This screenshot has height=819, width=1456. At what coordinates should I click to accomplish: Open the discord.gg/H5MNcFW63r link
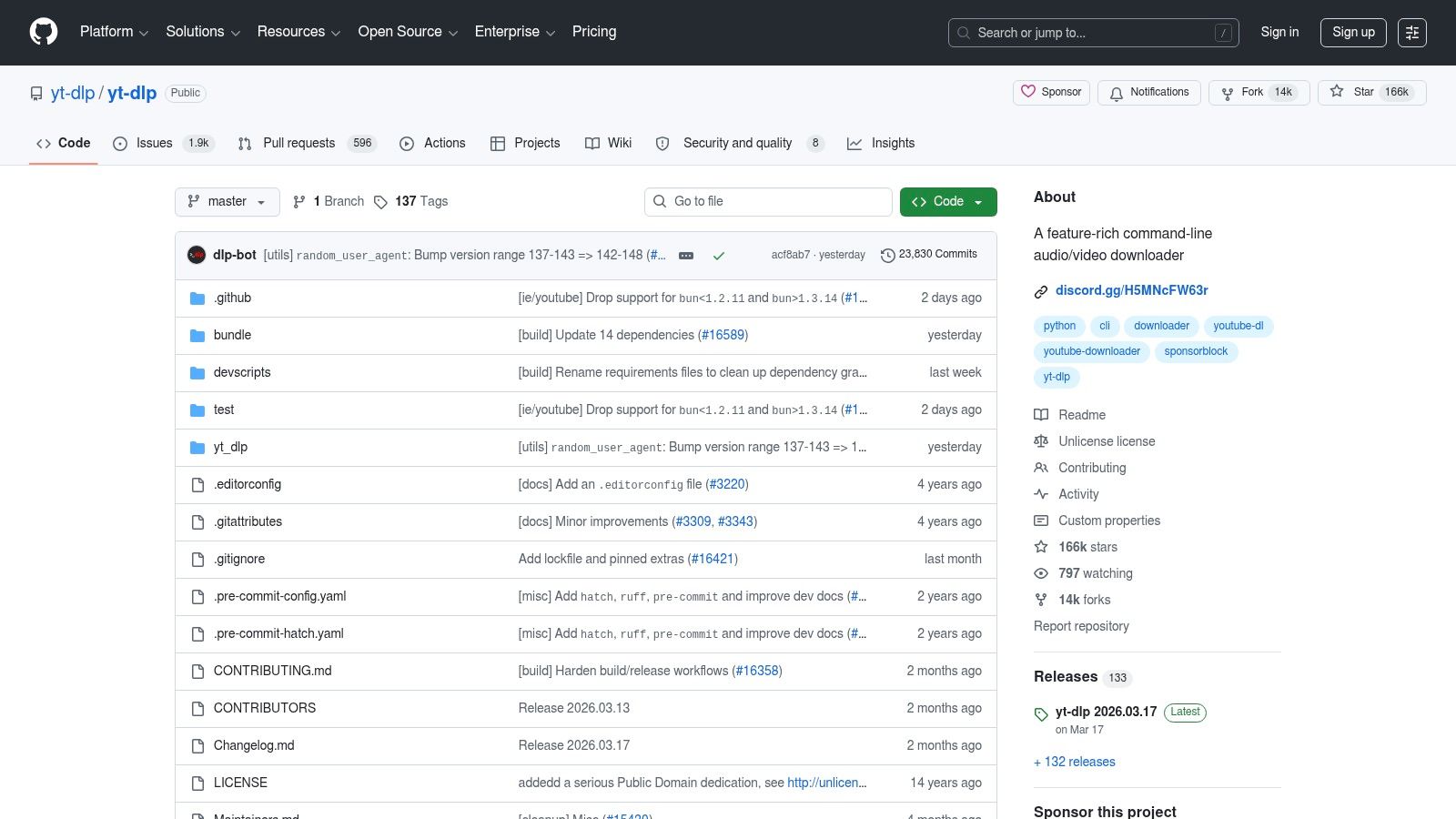(1132, 290)
